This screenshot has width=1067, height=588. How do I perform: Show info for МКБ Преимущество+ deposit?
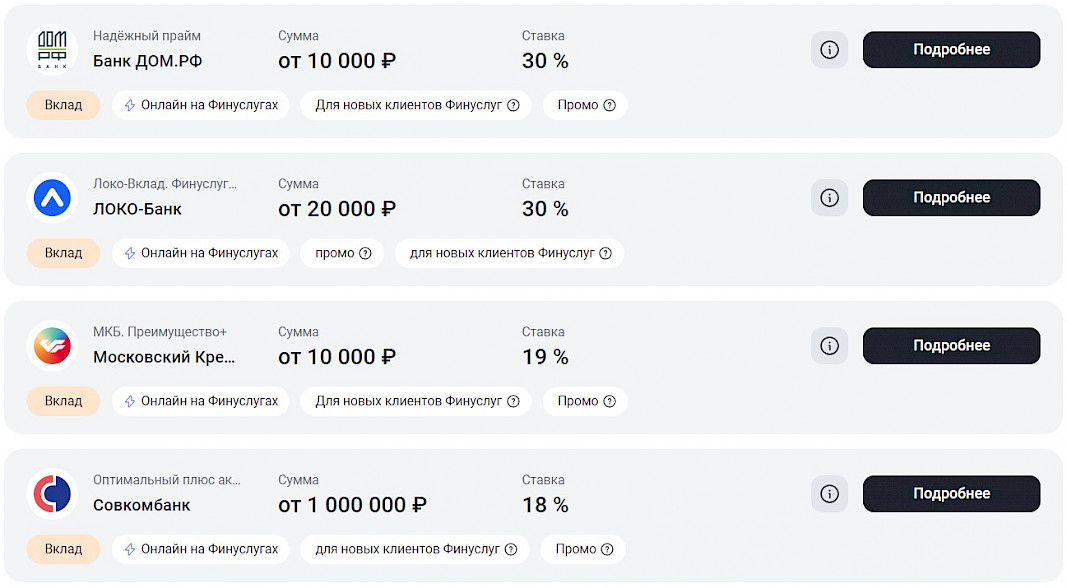[829, 346]
